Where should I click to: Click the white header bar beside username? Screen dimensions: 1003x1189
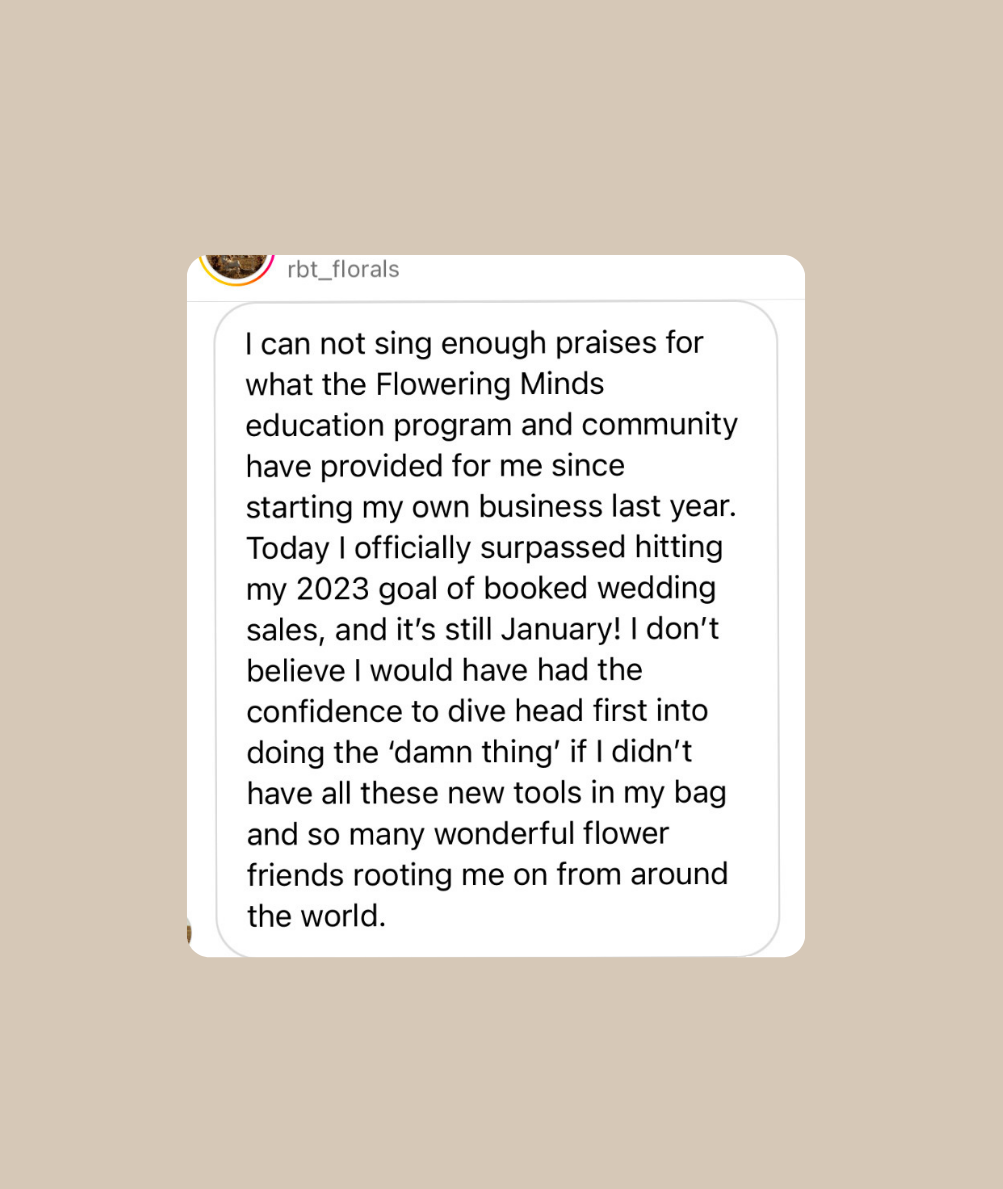599,276
